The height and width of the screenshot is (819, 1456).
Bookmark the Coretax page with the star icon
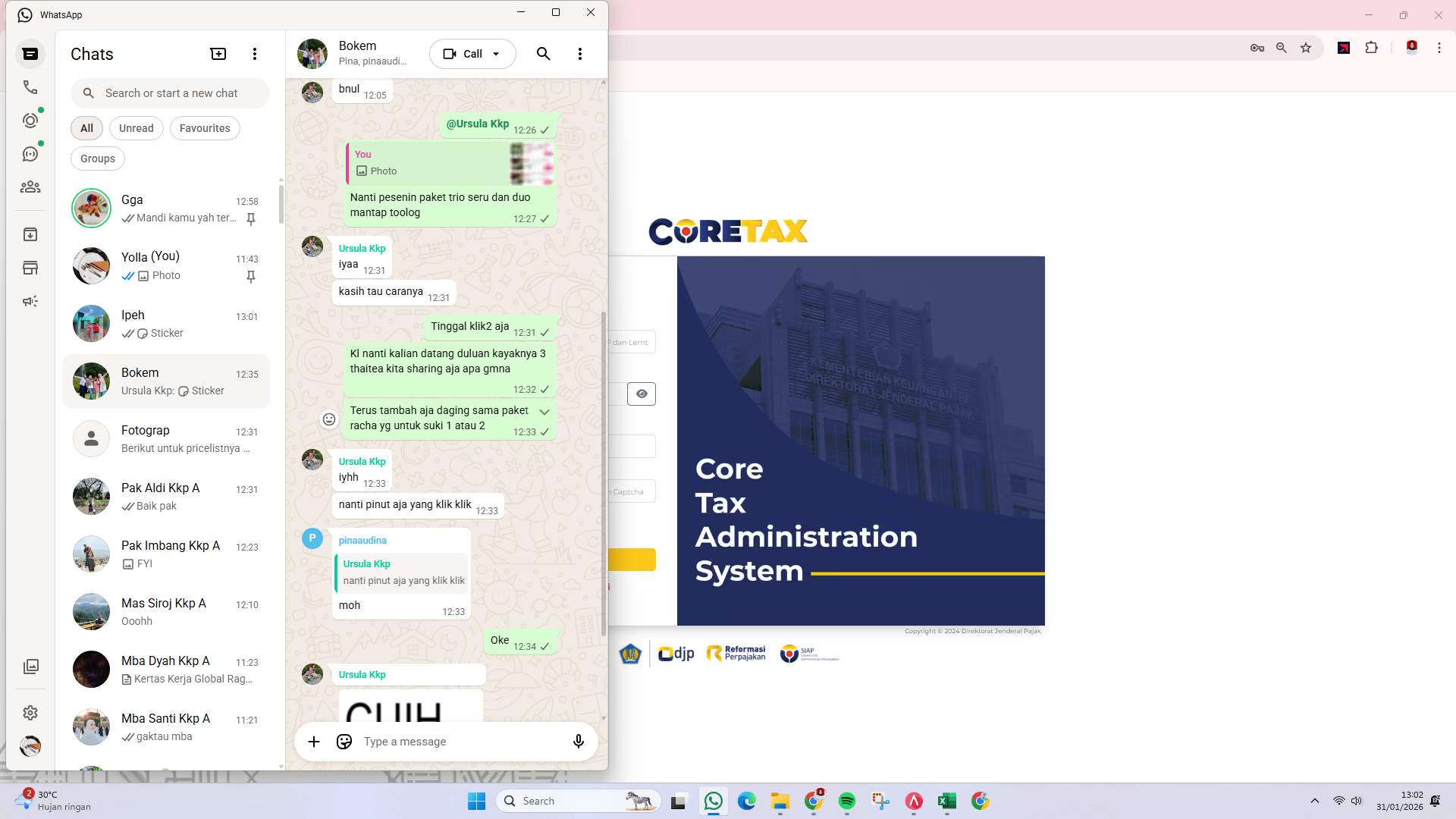click(x=1307, y=48)
